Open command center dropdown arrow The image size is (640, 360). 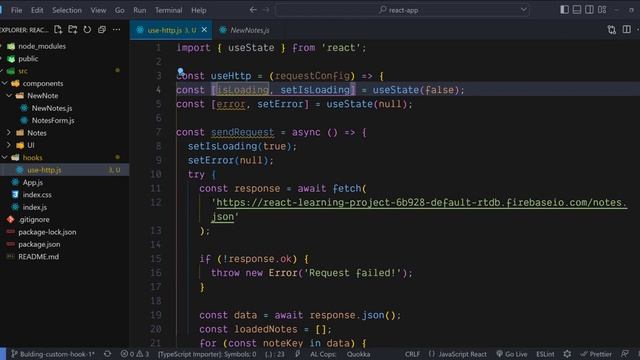point(523,10)
